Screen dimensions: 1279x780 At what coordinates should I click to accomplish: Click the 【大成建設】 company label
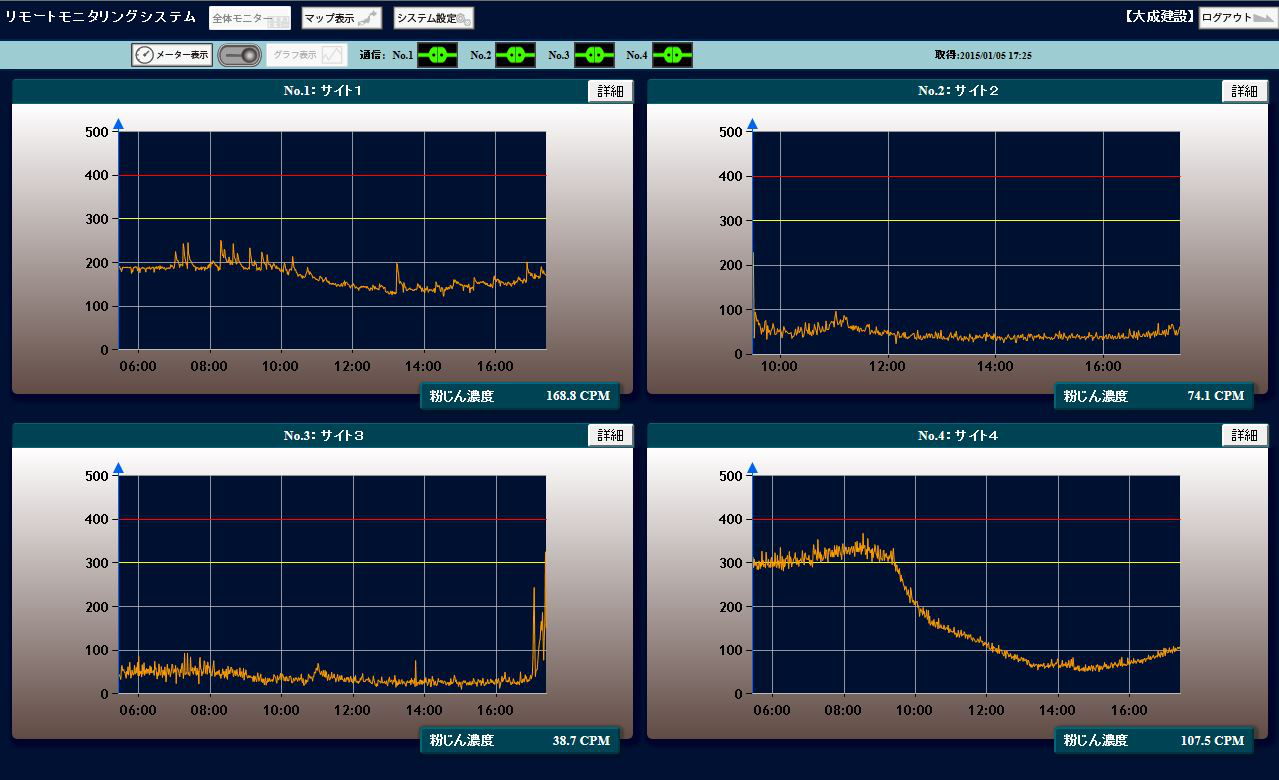click(1160, 17)
